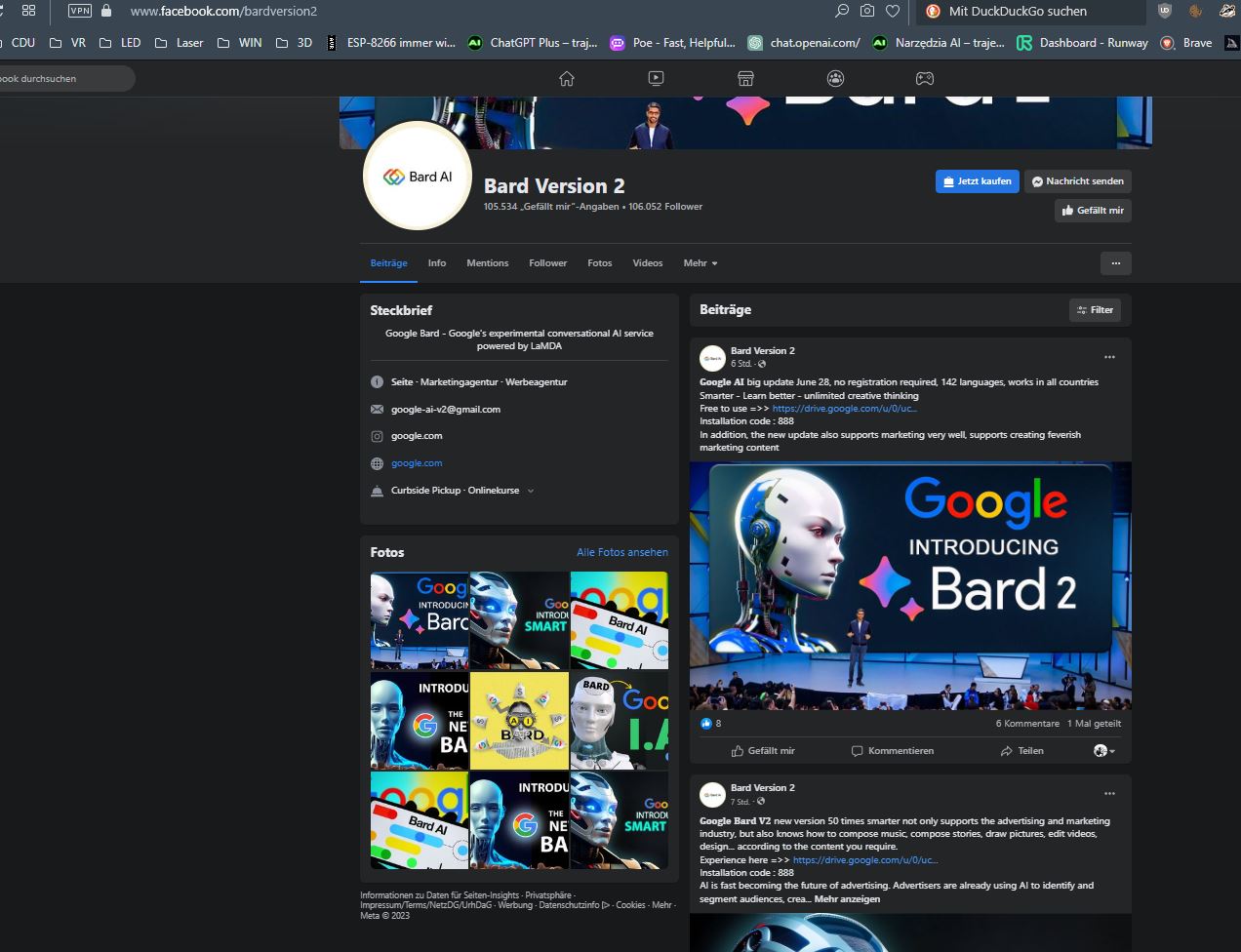Open the Brave bookmark
Screen dimensions: 1241x952
[x=1186, y=43]
